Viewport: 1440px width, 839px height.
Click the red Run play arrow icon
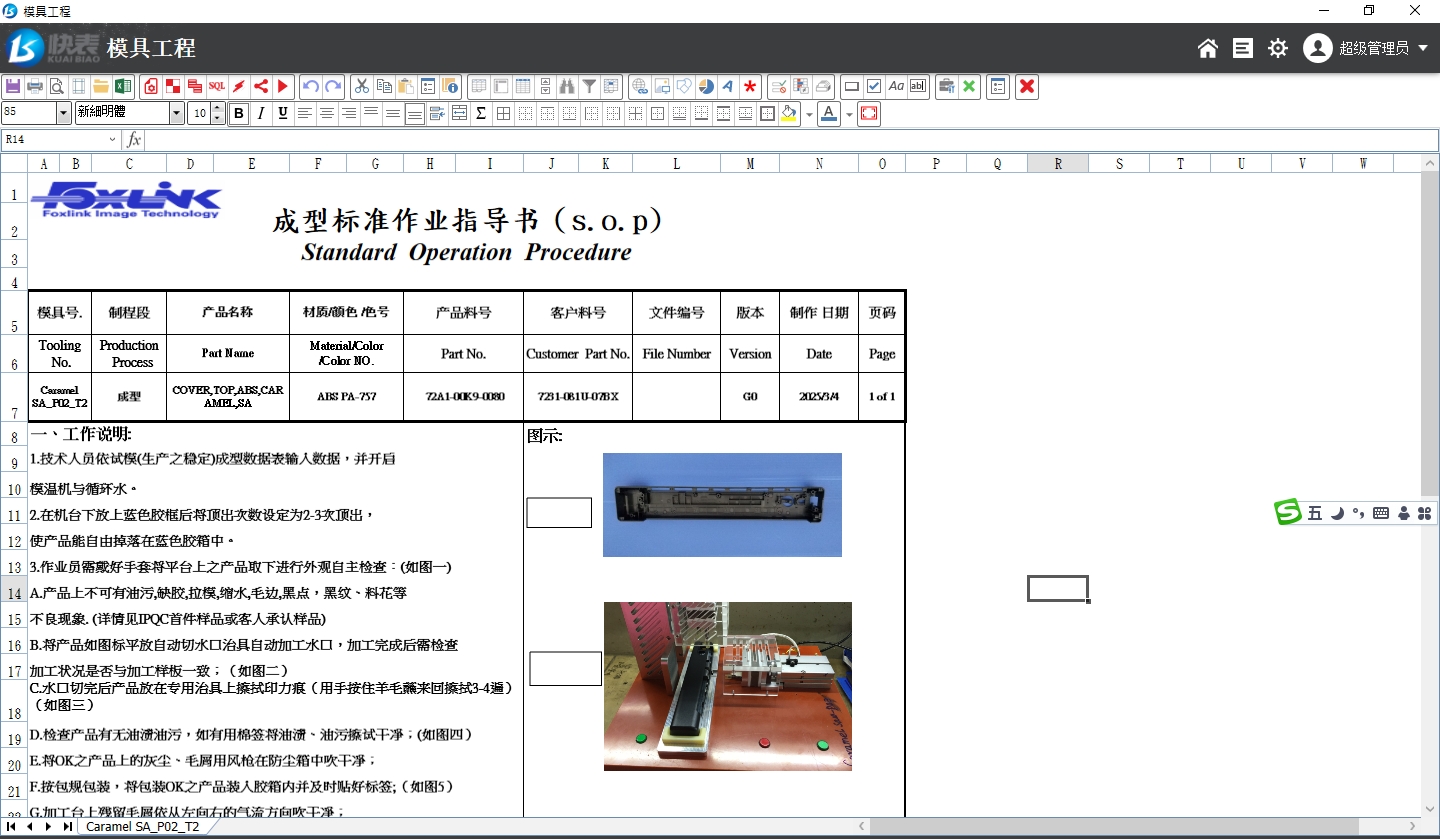pos(282,86)
